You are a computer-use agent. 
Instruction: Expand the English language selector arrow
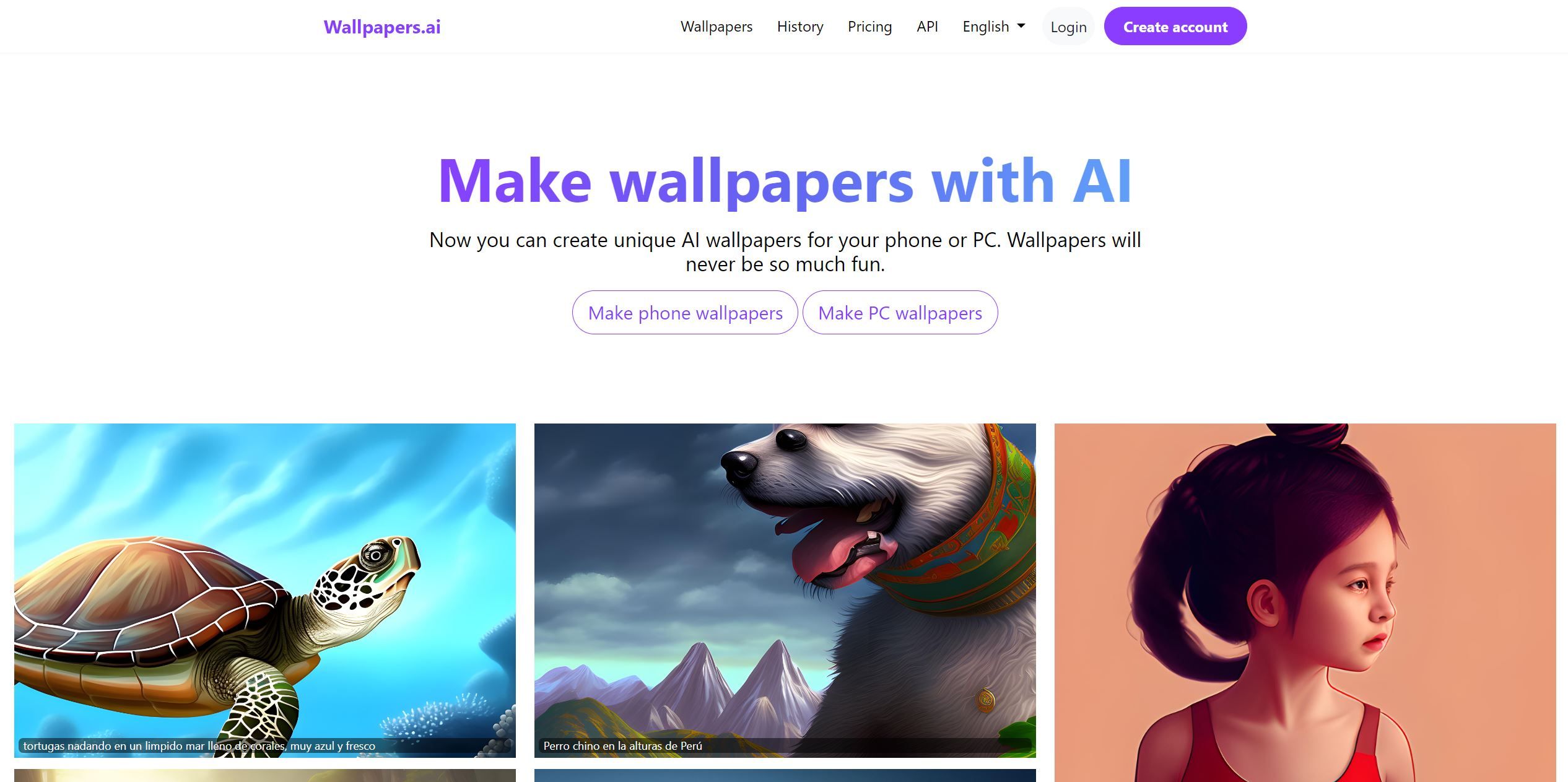coord(1023,26)
